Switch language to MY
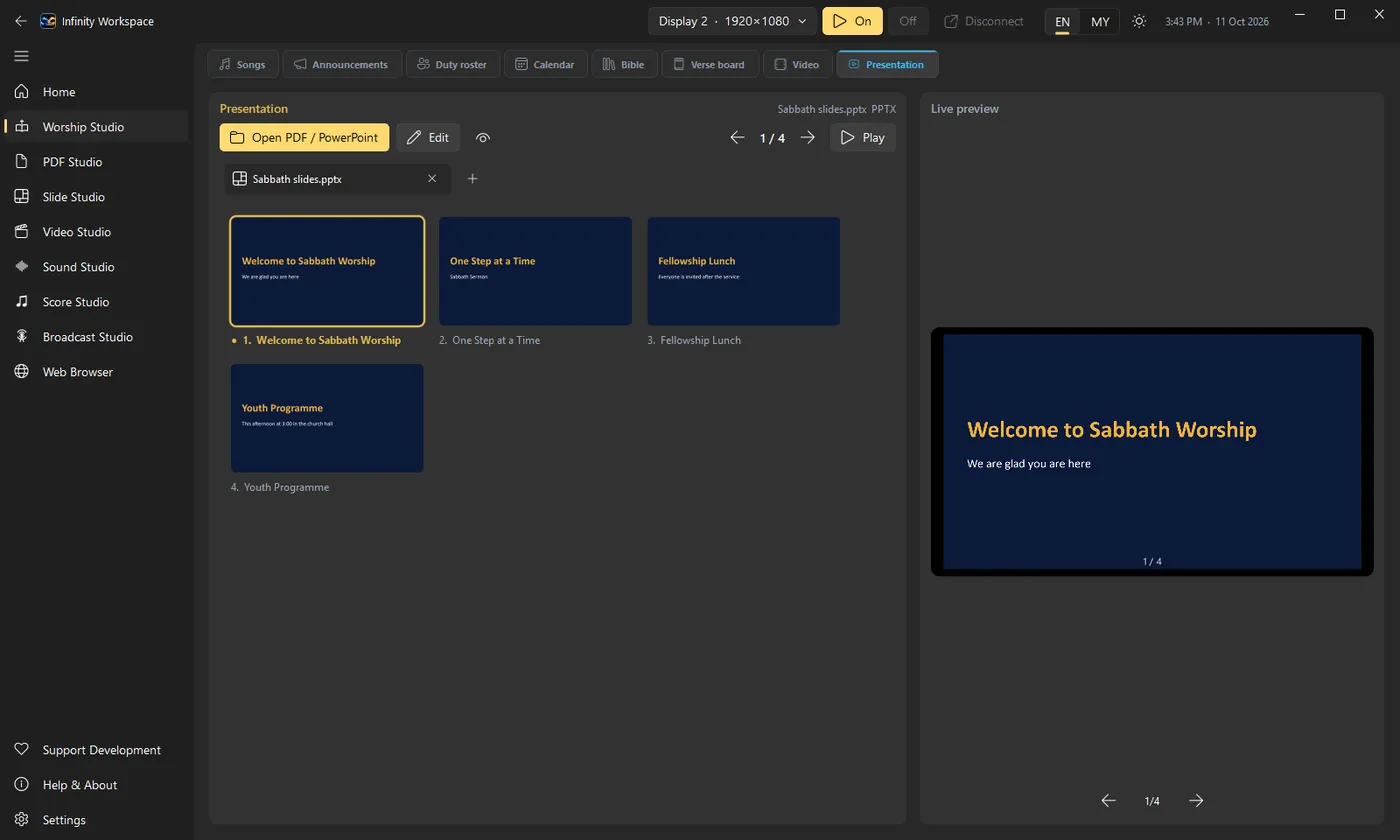 pyautogui.click(x=1100, y=21)
